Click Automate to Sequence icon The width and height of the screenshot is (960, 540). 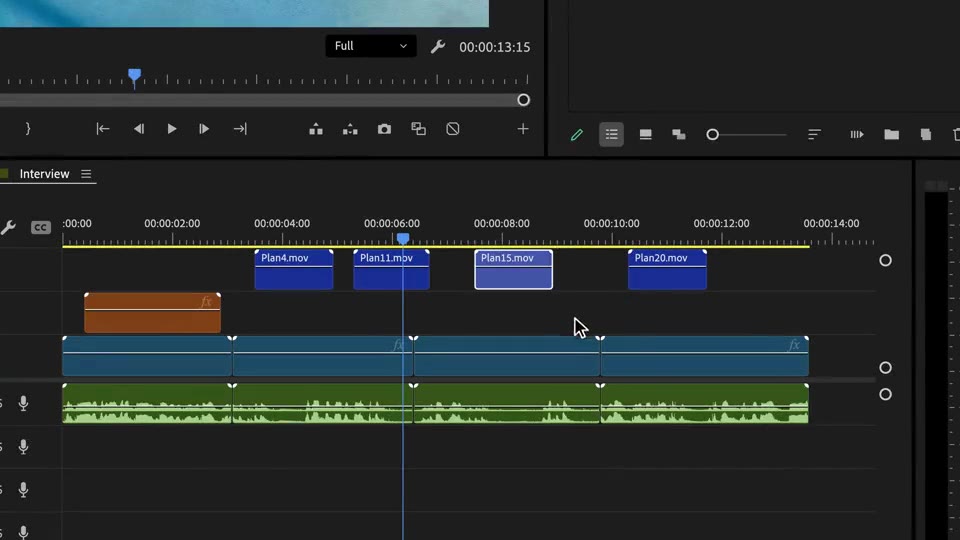857,135
